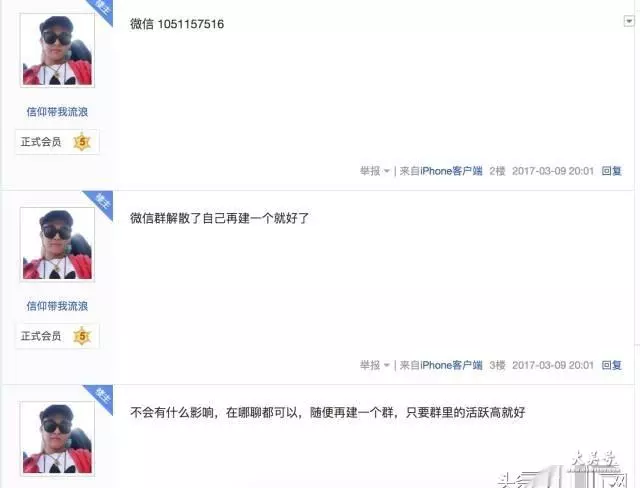
Task: Open the dropdown arrow beside the 2楼 post
Action: click(629, 21)
